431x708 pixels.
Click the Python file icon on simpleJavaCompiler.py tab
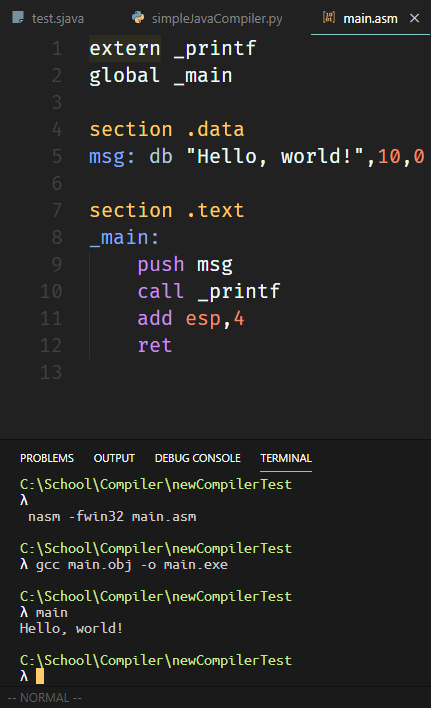[138, 18]
